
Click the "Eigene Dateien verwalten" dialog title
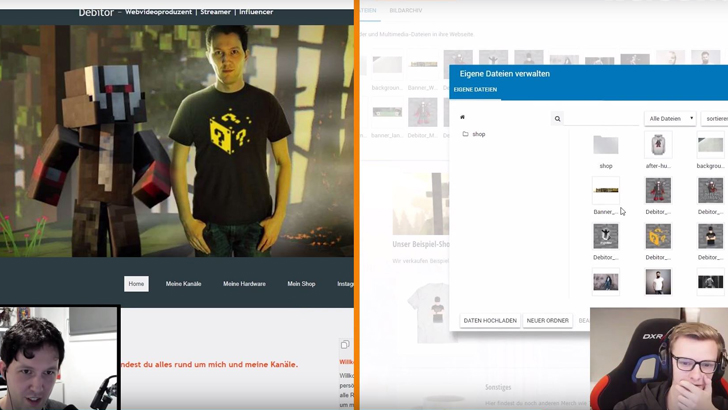coord(505,74)
